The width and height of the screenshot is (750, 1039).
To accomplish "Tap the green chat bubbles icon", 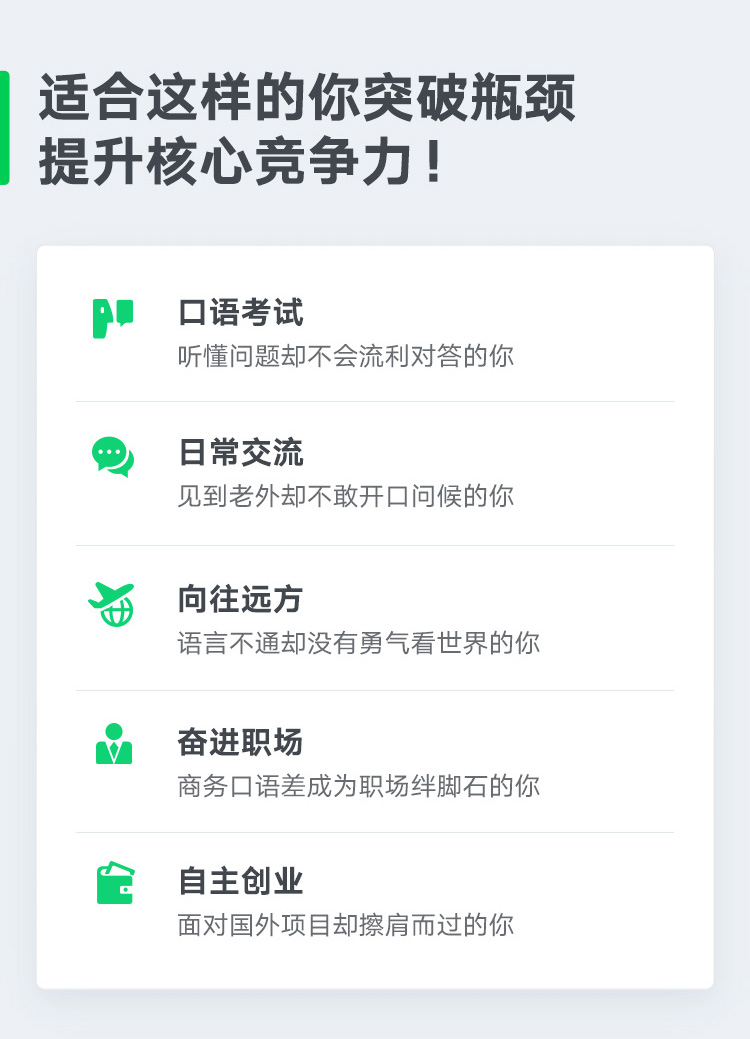I will 113,457.
